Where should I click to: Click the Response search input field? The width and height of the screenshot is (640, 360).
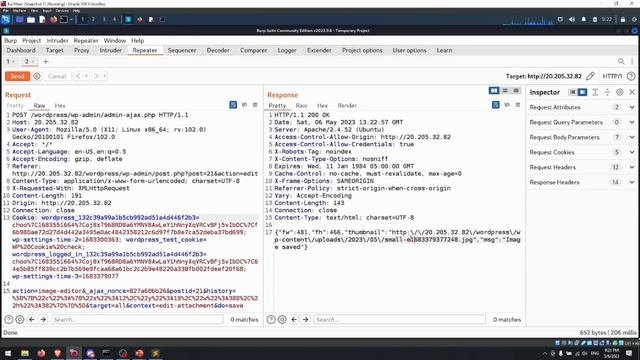coord(400,320)
